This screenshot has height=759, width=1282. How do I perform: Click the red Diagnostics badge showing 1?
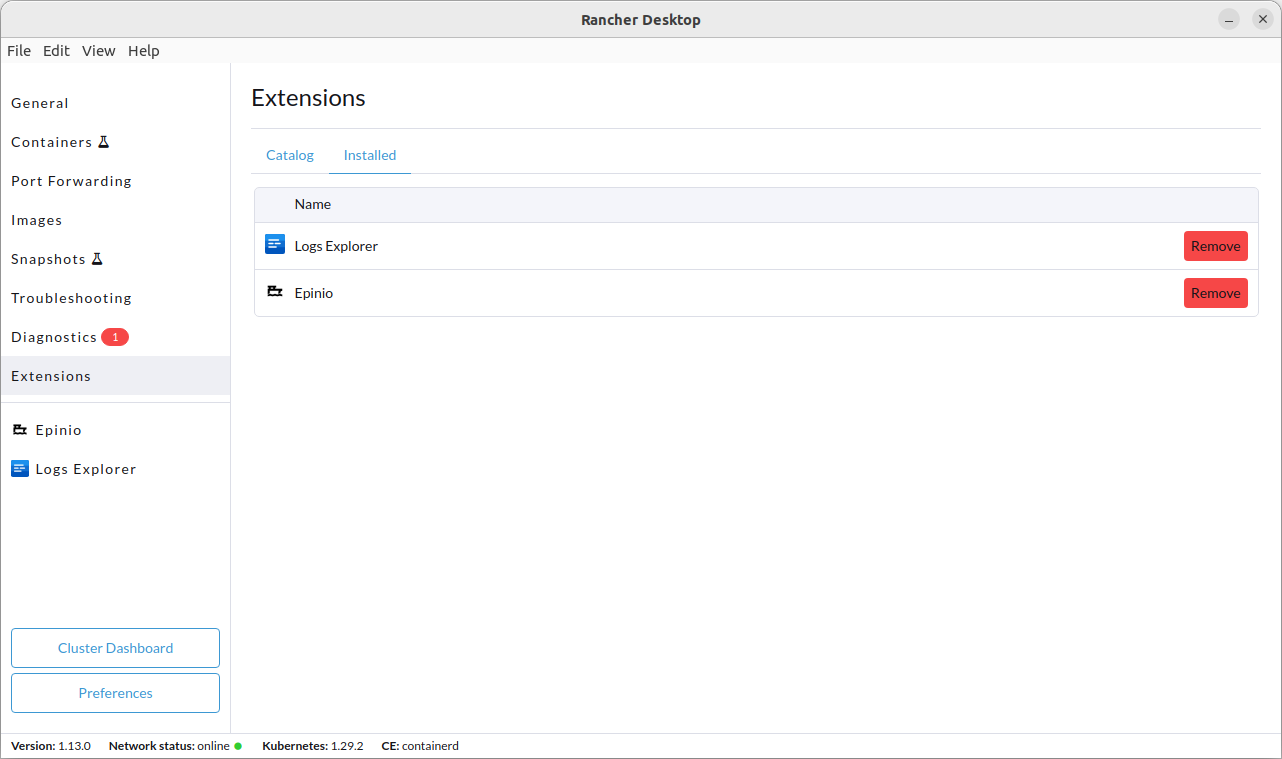tap(115, 337)
